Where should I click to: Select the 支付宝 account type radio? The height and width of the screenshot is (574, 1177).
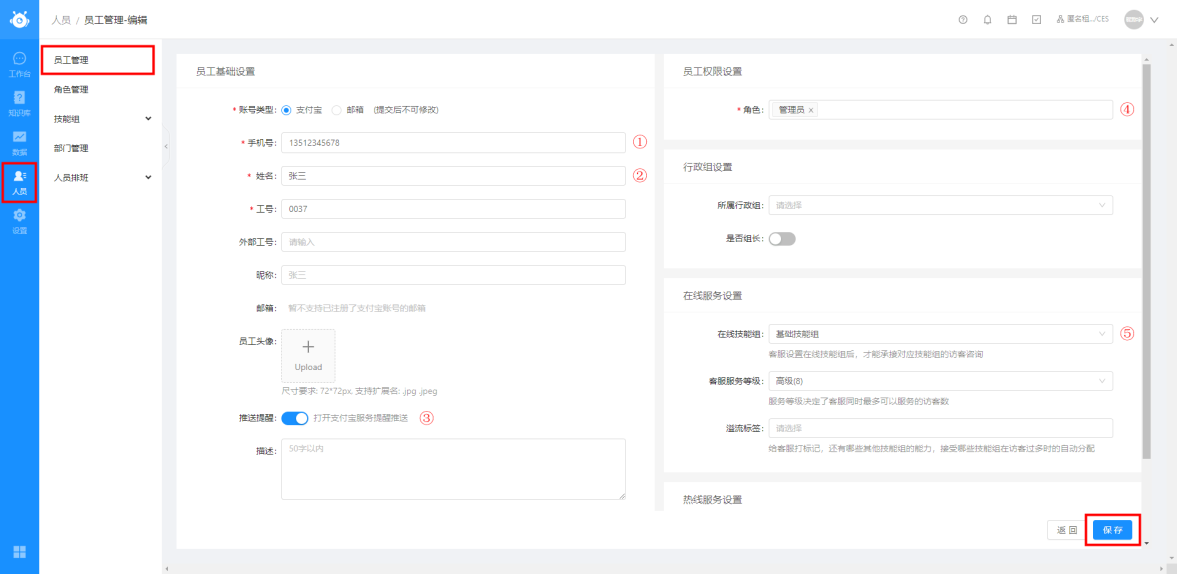pos(286,110)
